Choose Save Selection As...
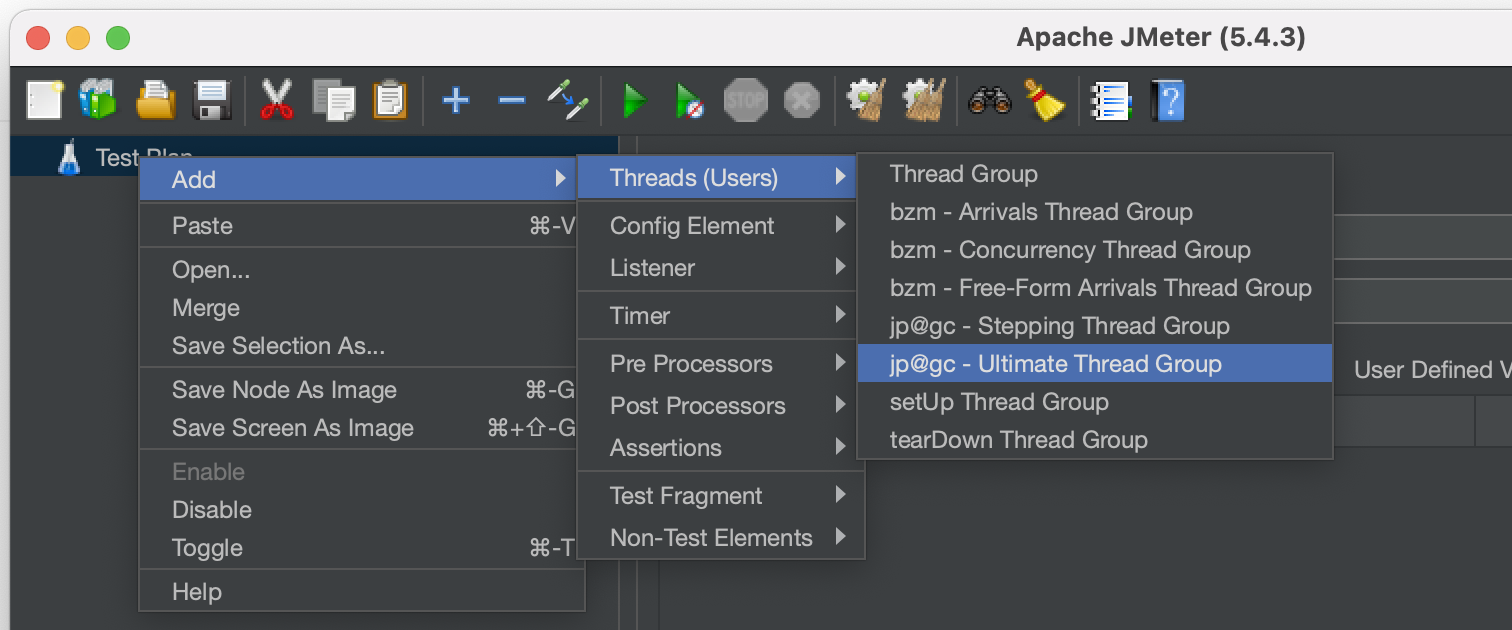Image resolution: width=1512 pixels, height=630 pixels. (360, 346)
